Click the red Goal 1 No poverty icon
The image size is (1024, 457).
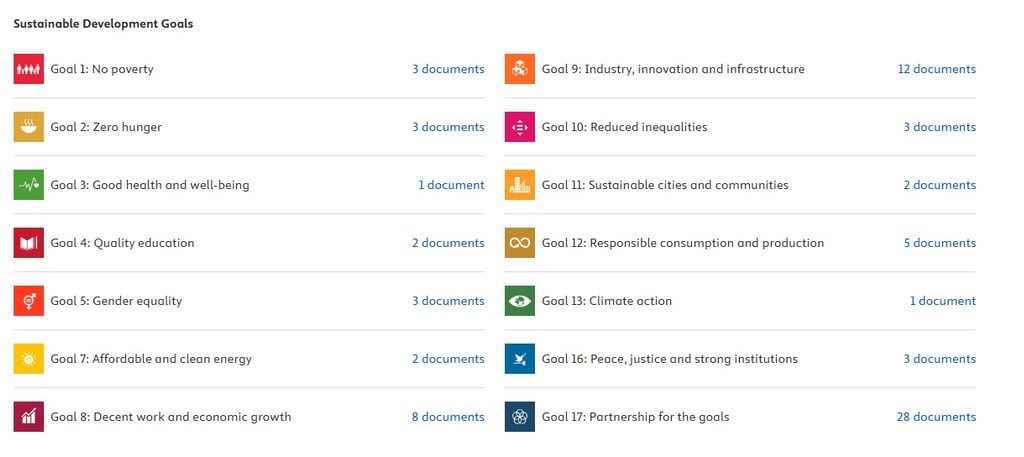tap(29, 69)
